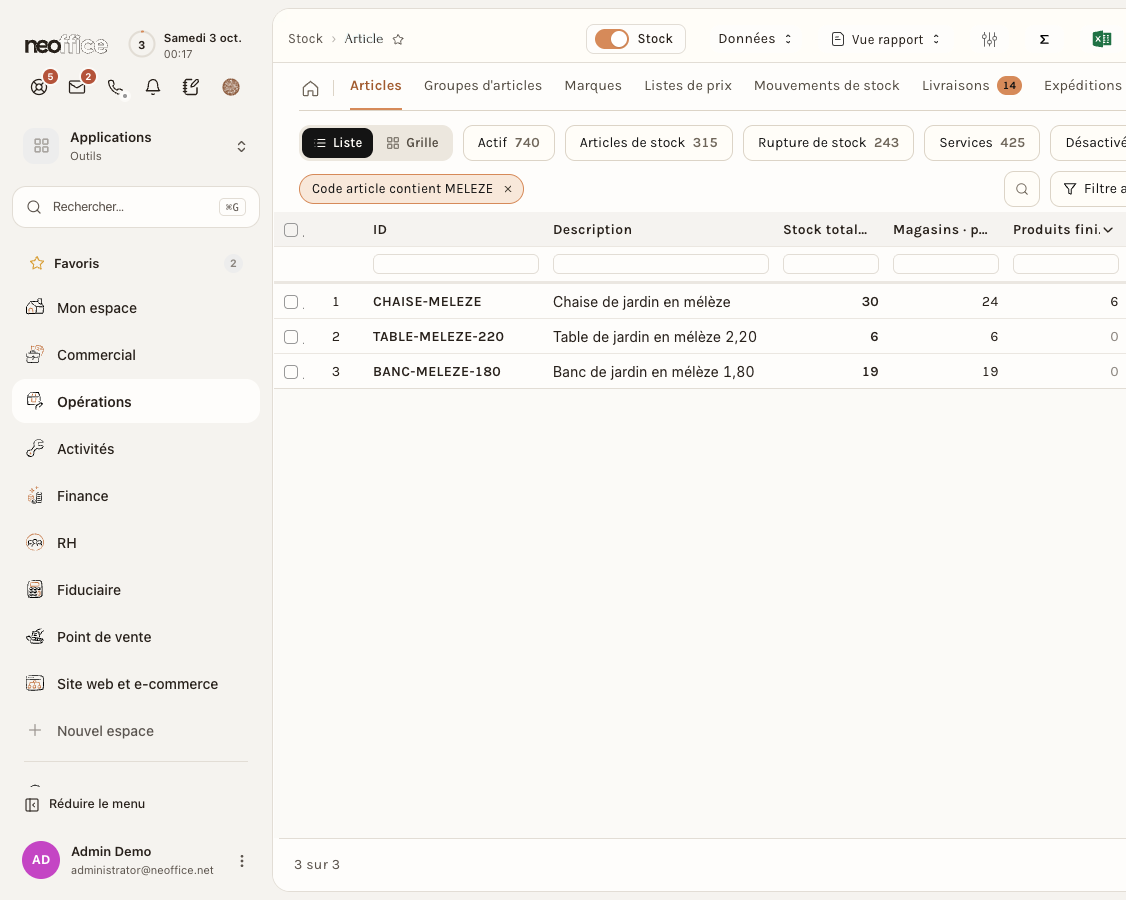The height and width of the screenshot is (900, 1126).
Task: Click the Stock total column filter input
Action: tap(831, 264)
